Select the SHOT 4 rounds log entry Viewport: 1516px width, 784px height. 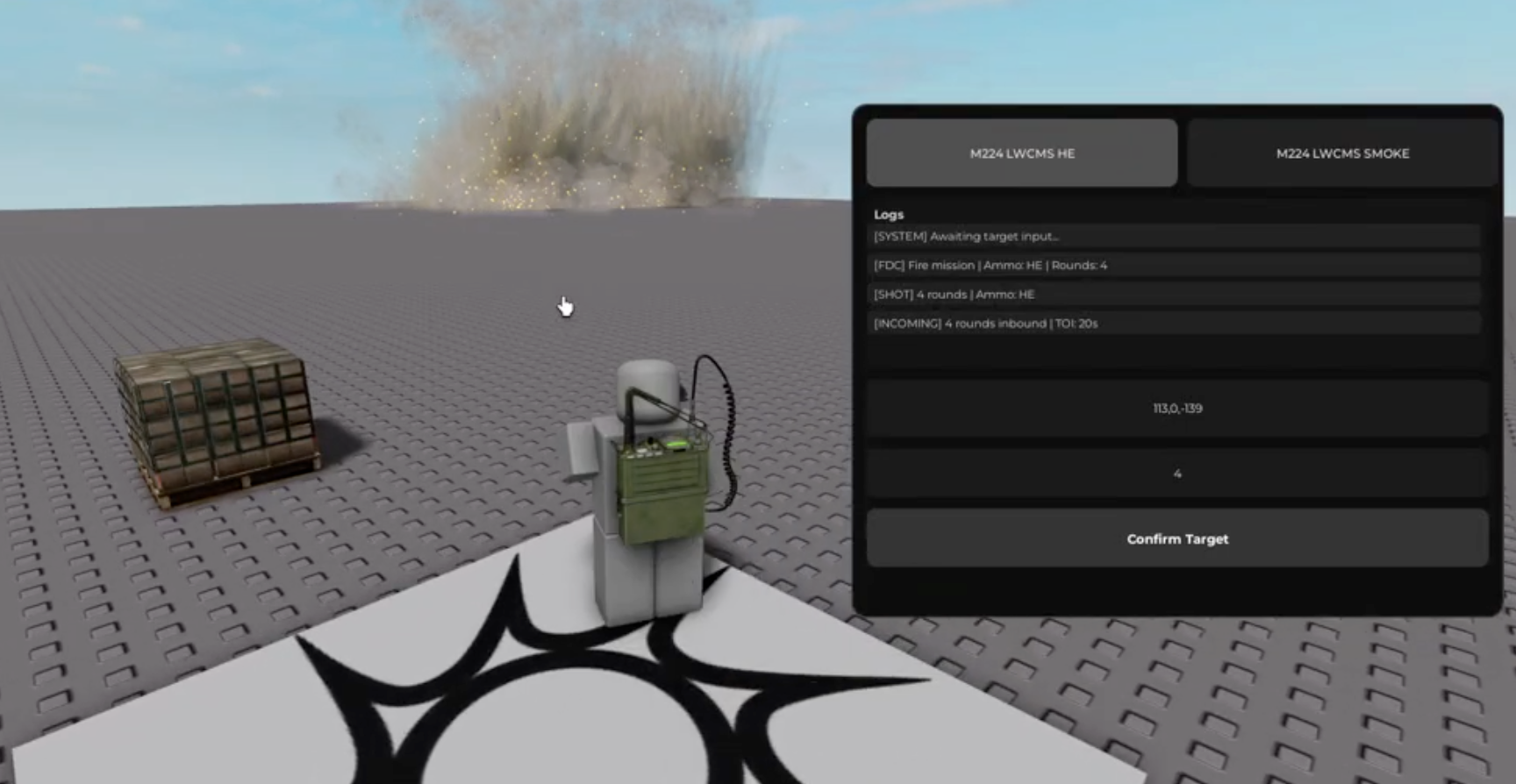[1174, 295]
